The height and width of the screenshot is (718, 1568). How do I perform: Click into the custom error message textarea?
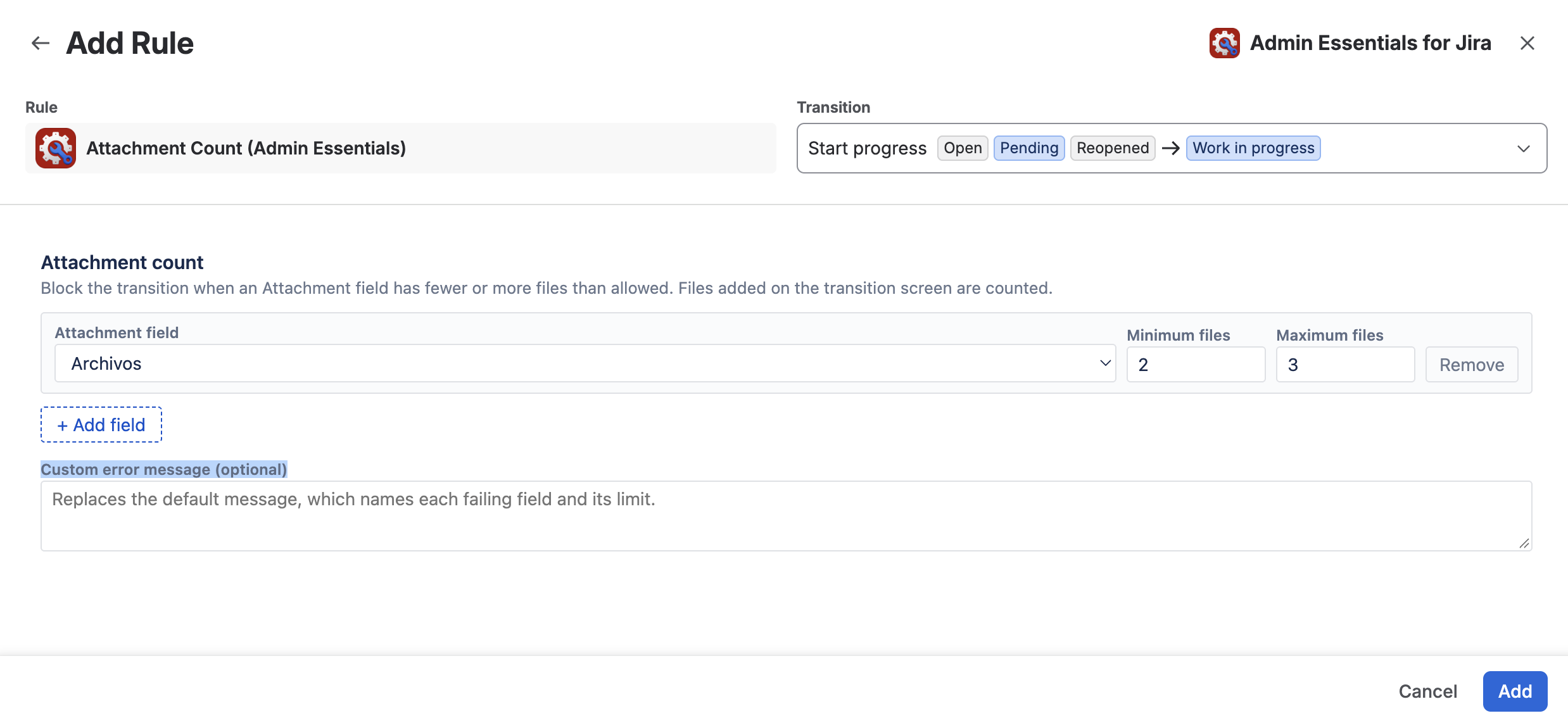(x=787, y=516)
